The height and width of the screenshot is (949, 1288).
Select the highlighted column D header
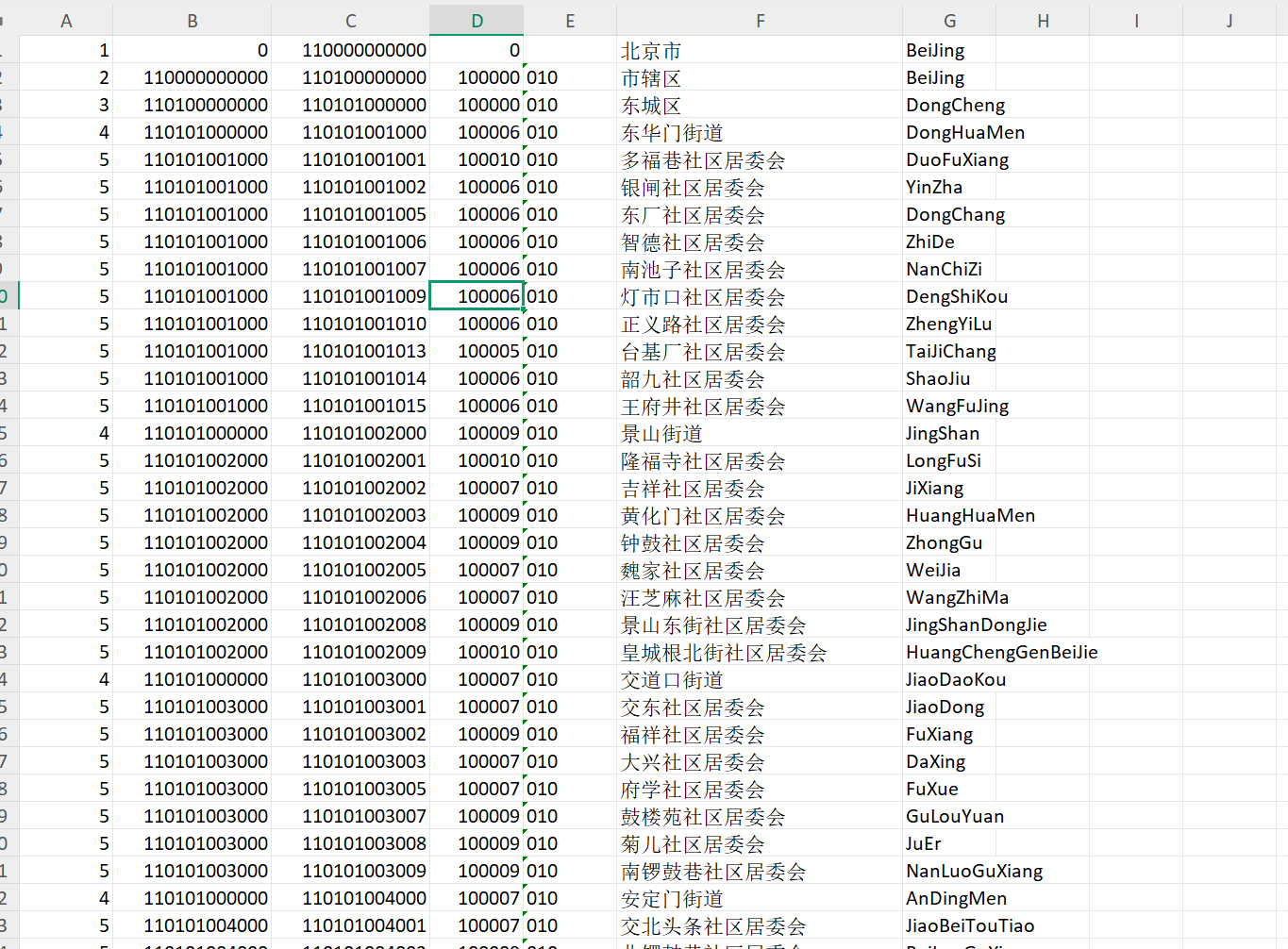[x=477, y=21]
